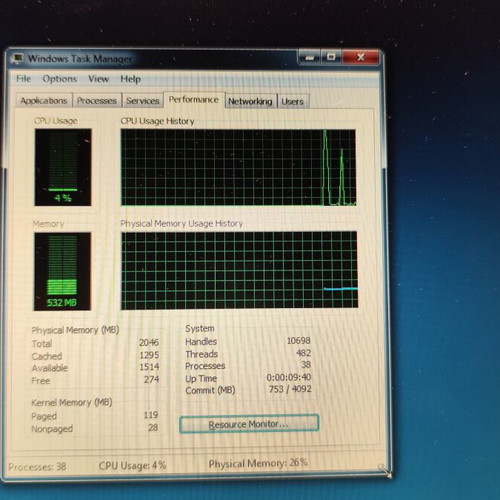500x500 pixels.
Task: Click the Resource Monitor button
Action: point(249,424)
